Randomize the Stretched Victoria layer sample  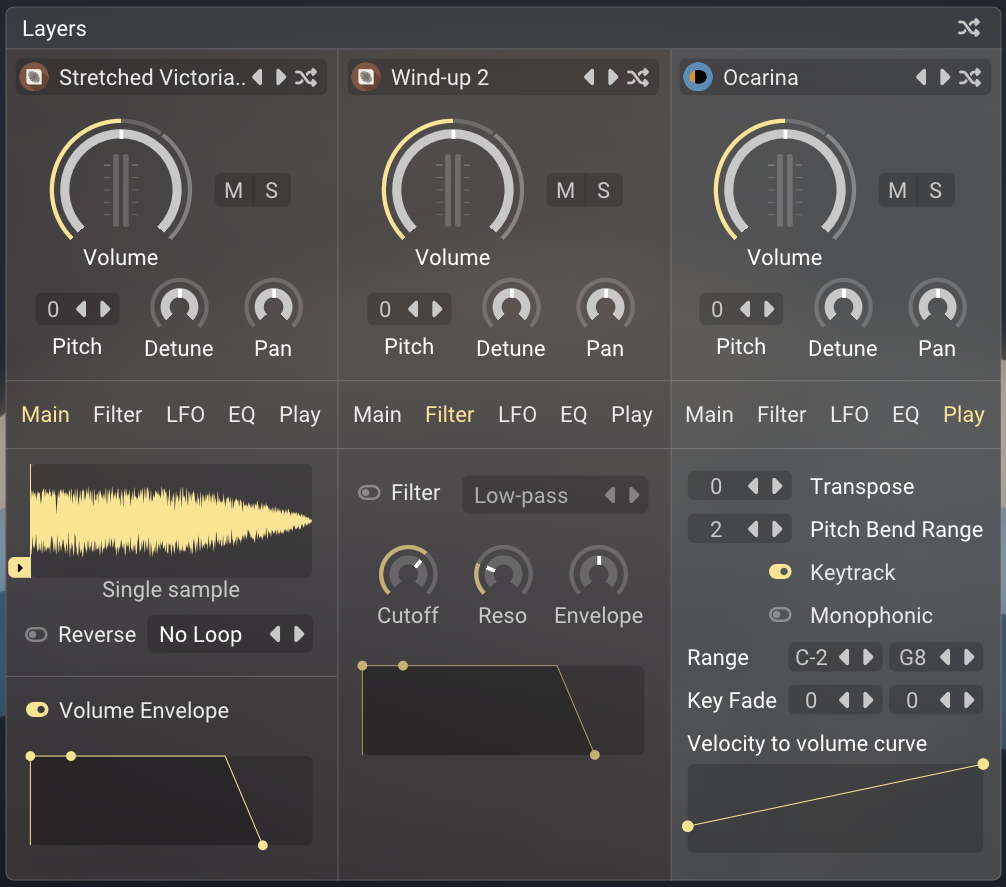click(x=306, y=77)
